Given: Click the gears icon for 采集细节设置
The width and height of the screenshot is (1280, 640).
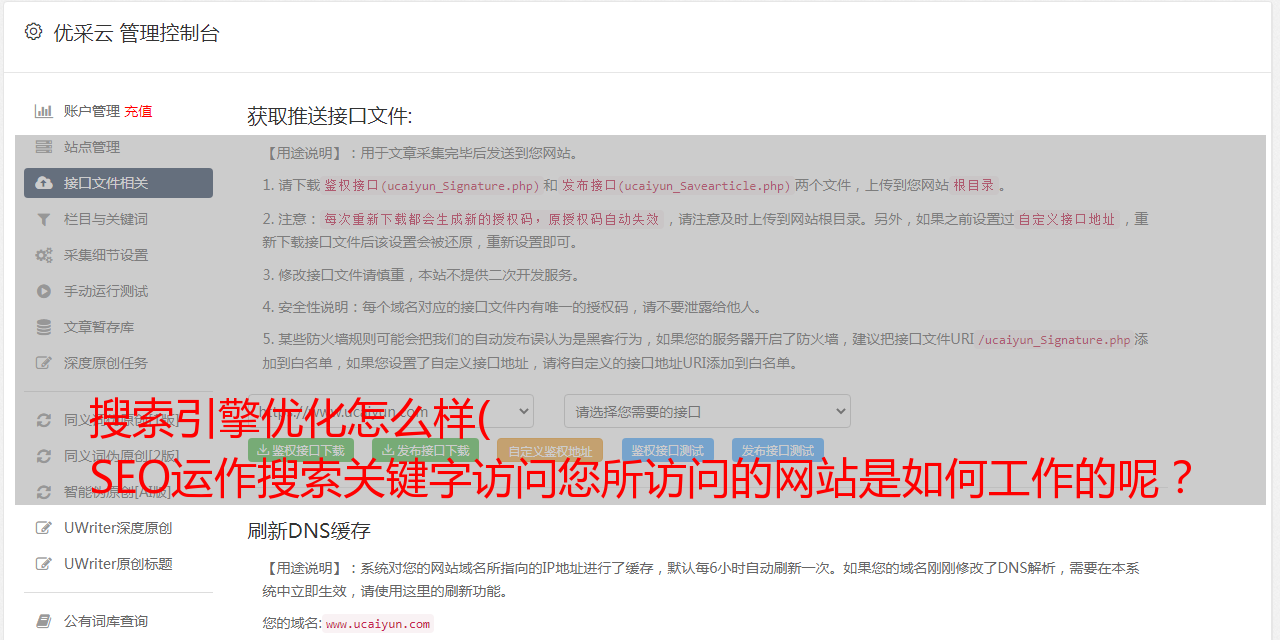Looking at the screenshot, I should coord(44,255).
